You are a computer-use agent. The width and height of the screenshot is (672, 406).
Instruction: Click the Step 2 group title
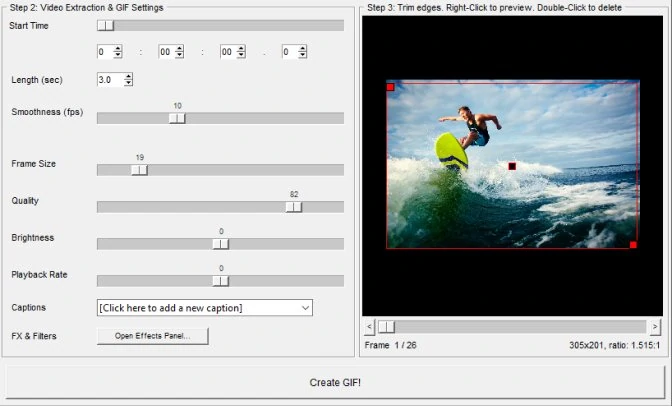(x=87, y=8)
